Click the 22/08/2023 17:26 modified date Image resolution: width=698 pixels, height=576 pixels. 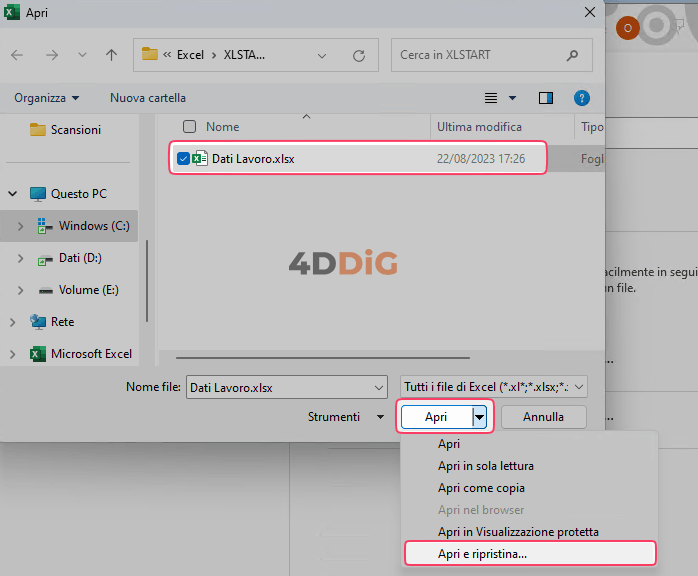point(481,158)
